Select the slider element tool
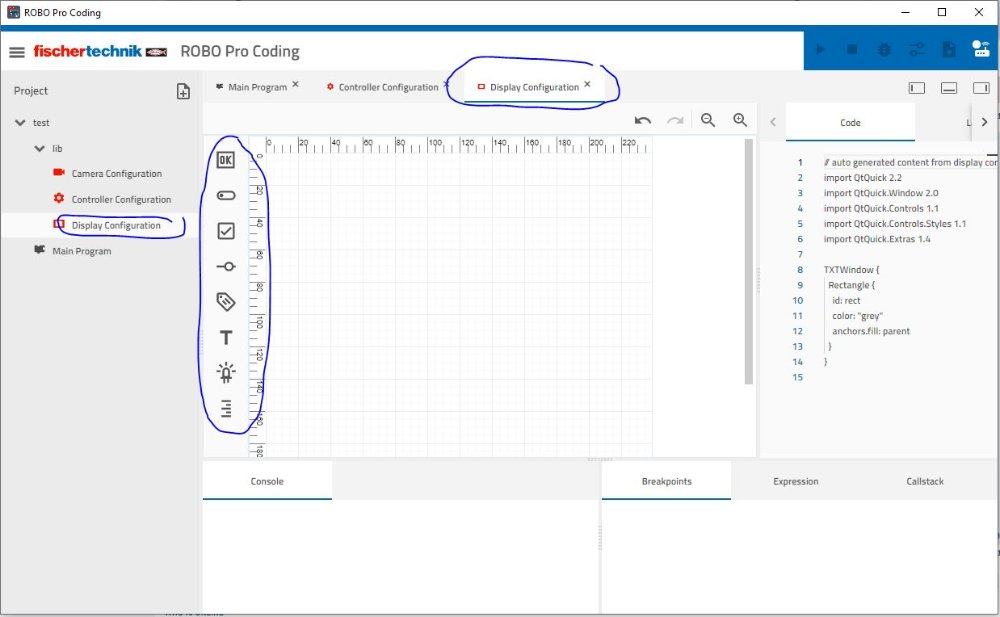The image size is (1000, 617). (x=226, y=266)
